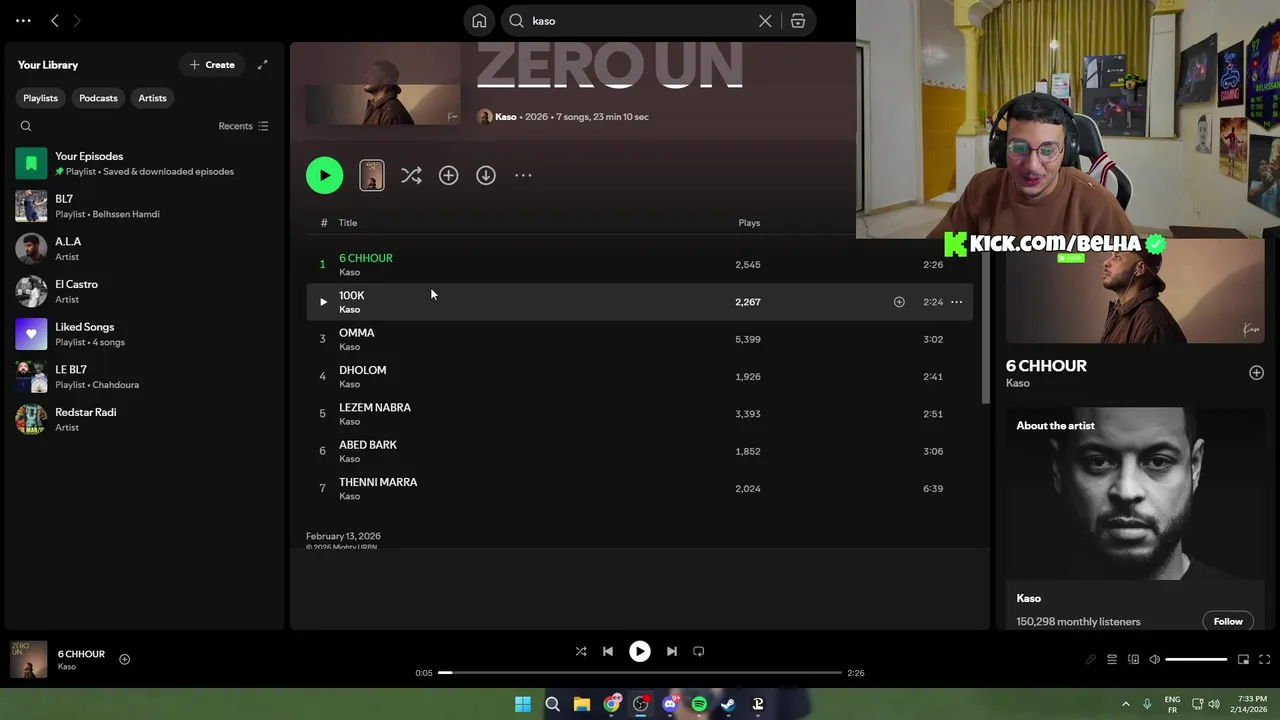Click the album preview thumbnail by play button
The image size is (1280, 720).
click(372, 175)
